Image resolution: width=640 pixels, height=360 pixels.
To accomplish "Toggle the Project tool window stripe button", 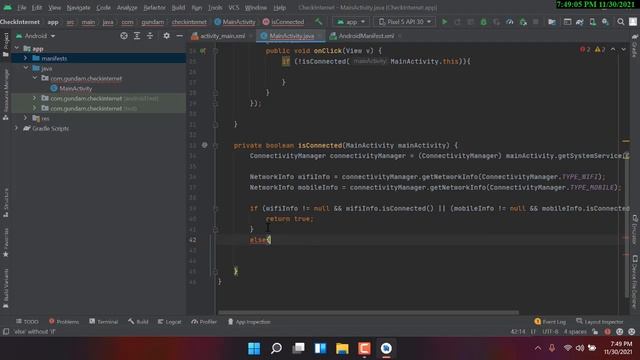I will point(6,45).
